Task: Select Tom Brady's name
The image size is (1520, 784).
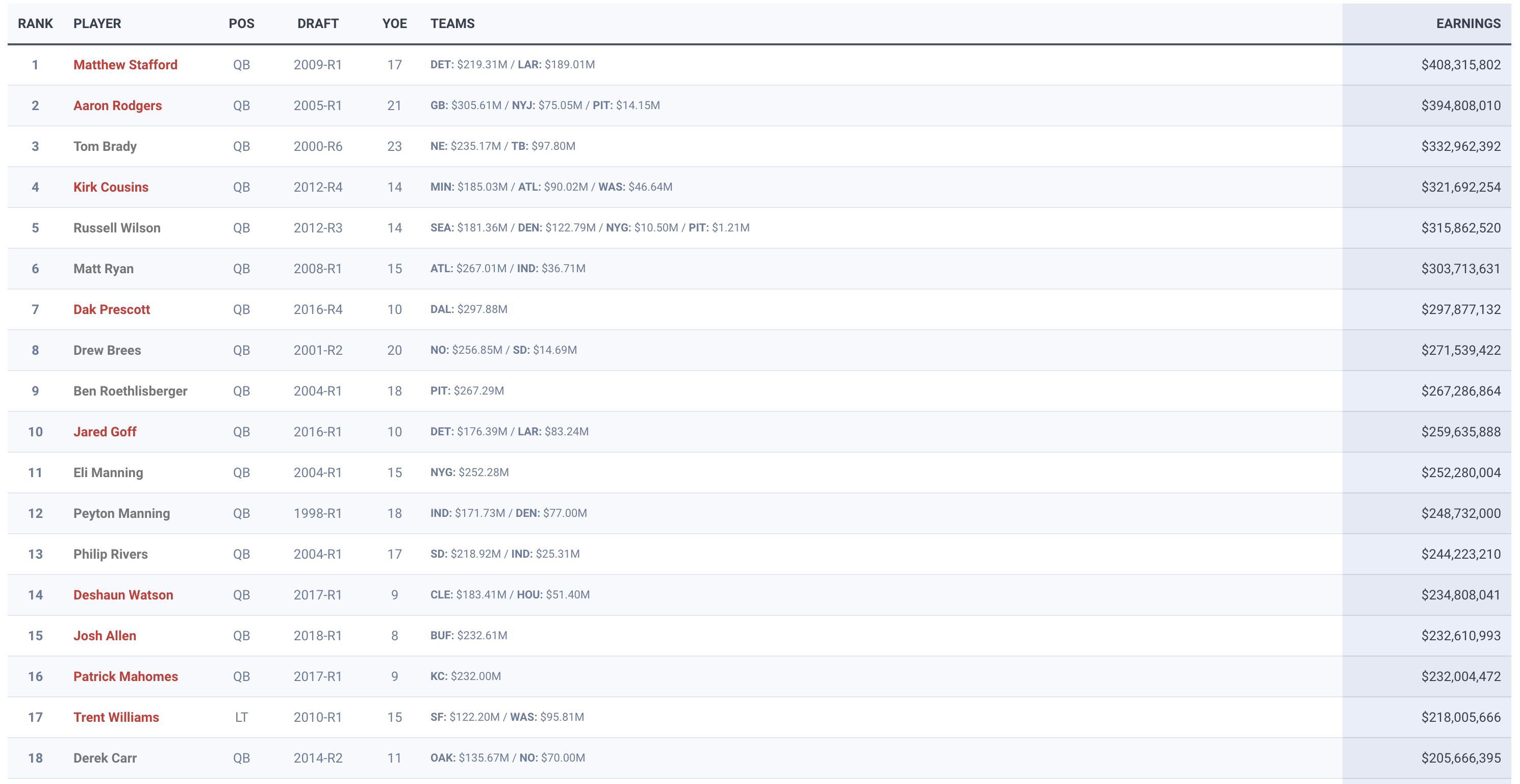Action: (x=105, y=146)
